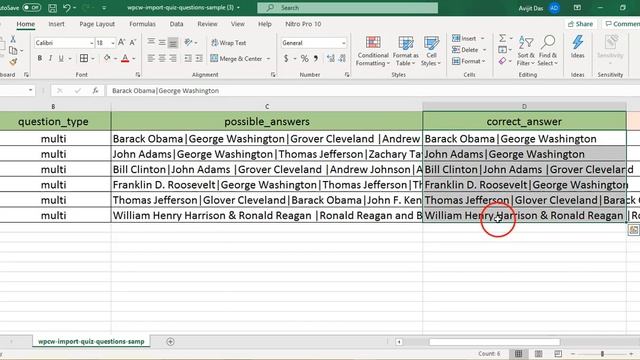The height and width of the screenshot is (360, 640).
Task: Click the Save icon in title bar
Action: point(52,8)
